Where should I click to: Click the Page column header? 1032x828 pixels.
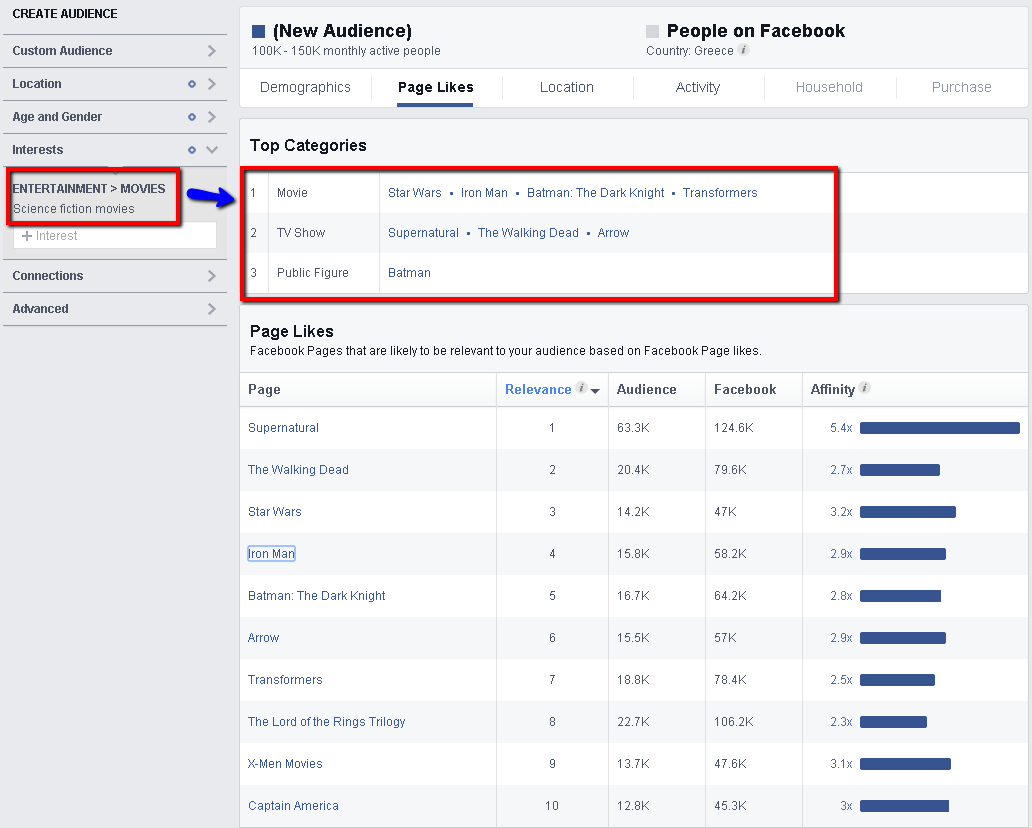click(x=264, y=390)
